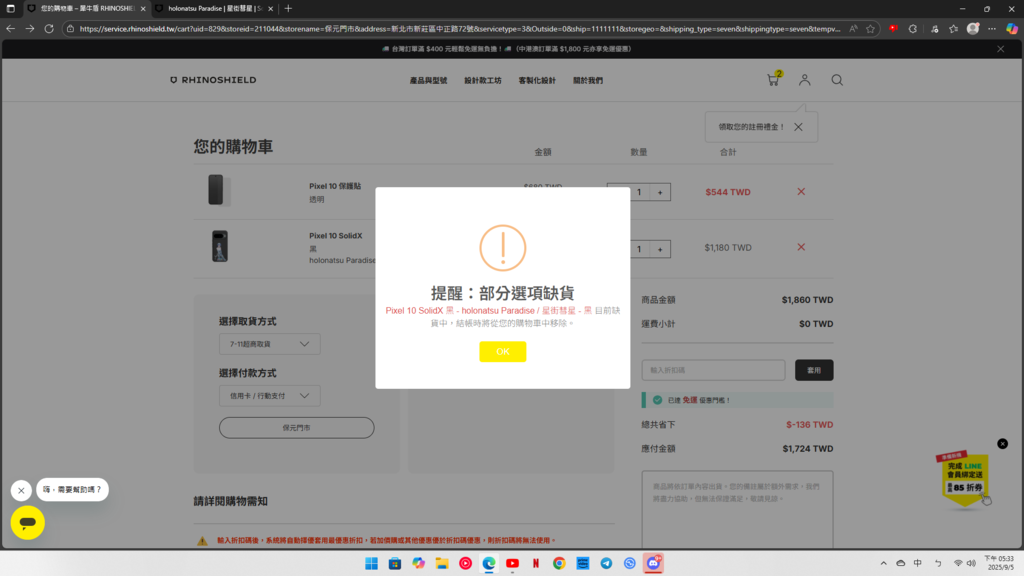The height and width of the screenshot is (576, 1024).
Task: Click the 中 input method indicator
Action: tap(918, 563)
